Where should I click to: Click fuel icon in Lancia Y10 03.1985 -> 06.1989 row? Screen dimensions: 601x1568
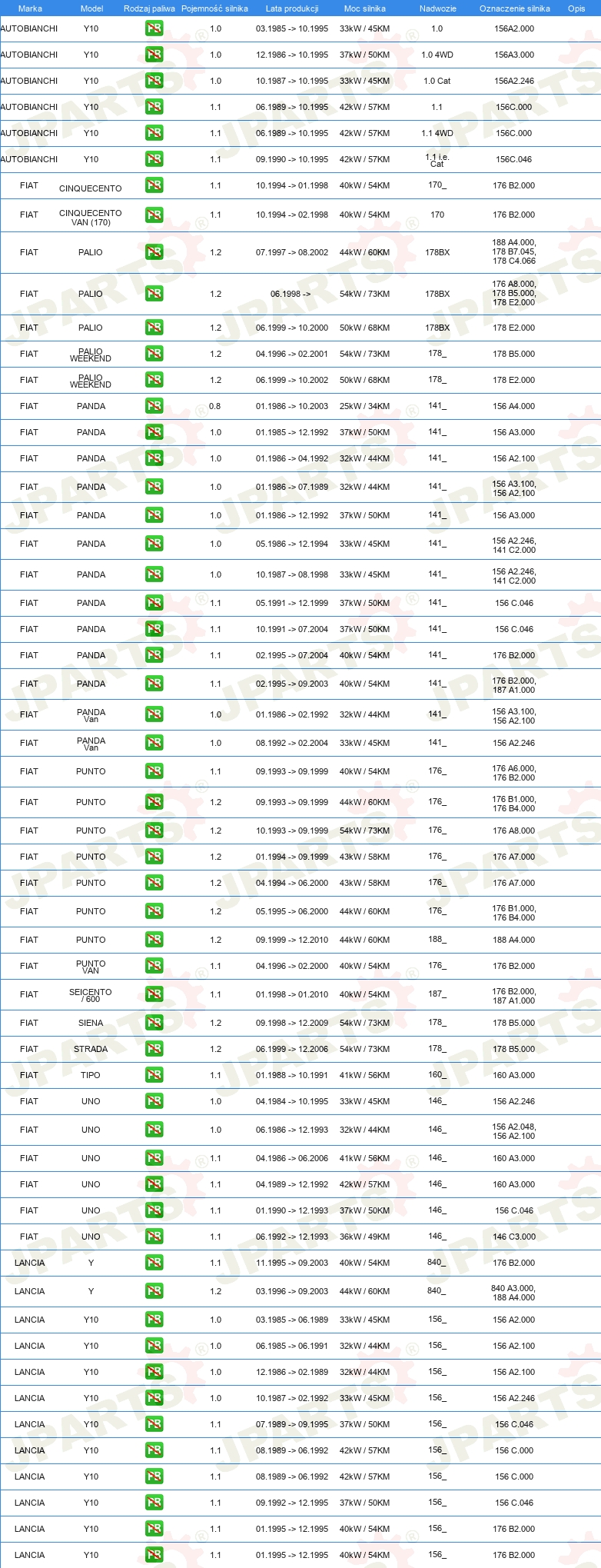(x=154, y=1320)
